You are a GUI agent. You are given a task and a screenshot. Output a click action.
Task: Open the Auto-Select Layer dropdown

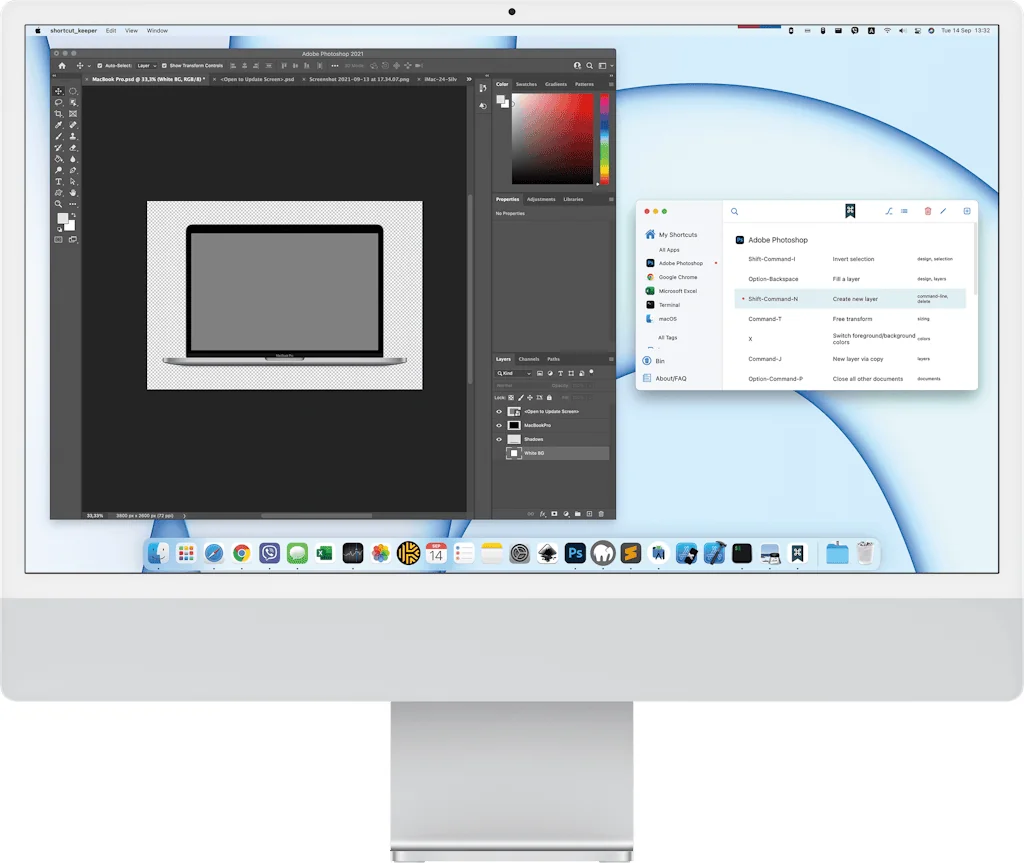(146, 66)
